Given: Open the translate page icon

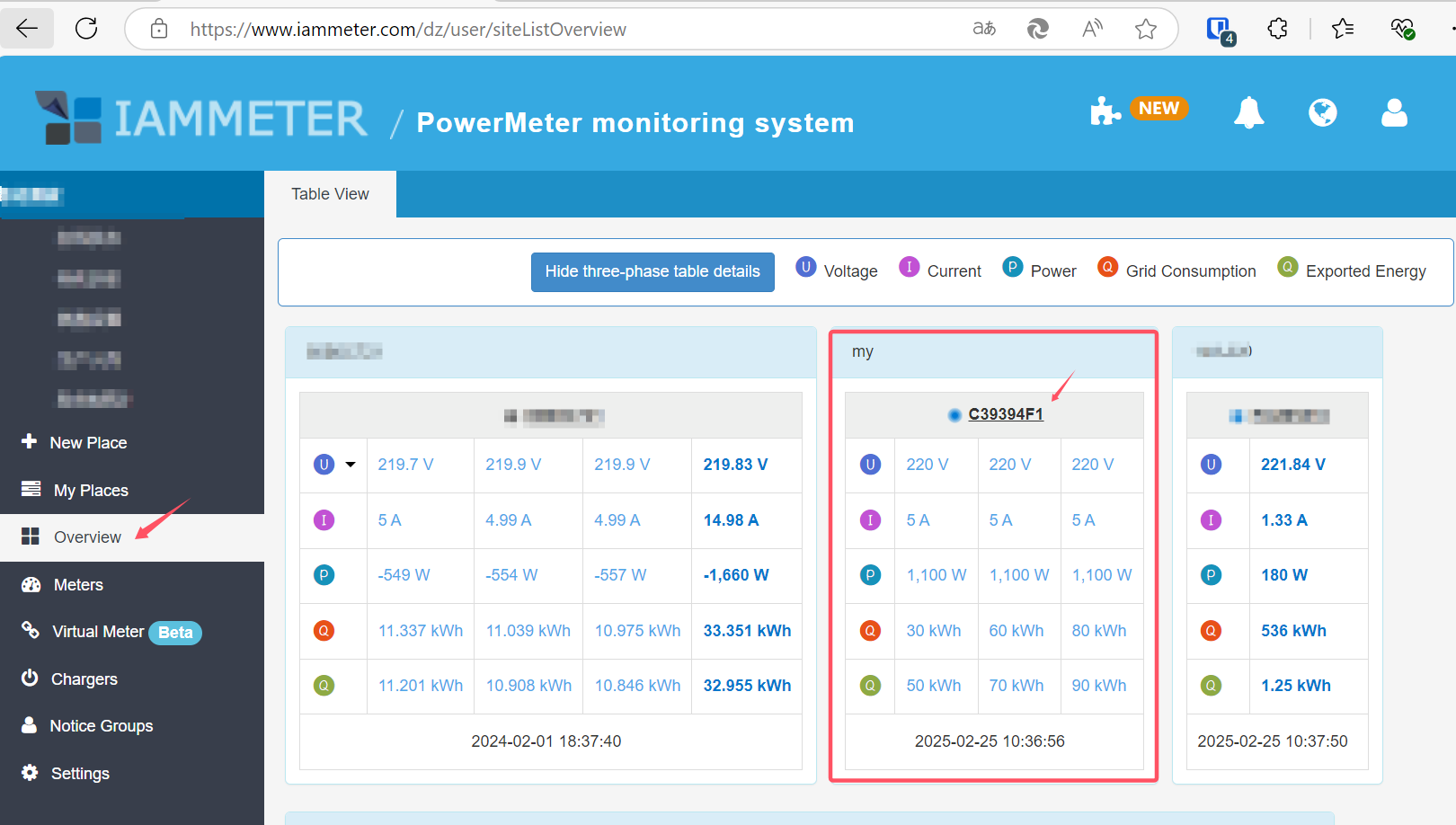Looking at the screenshot, I should tap(984, 29).
